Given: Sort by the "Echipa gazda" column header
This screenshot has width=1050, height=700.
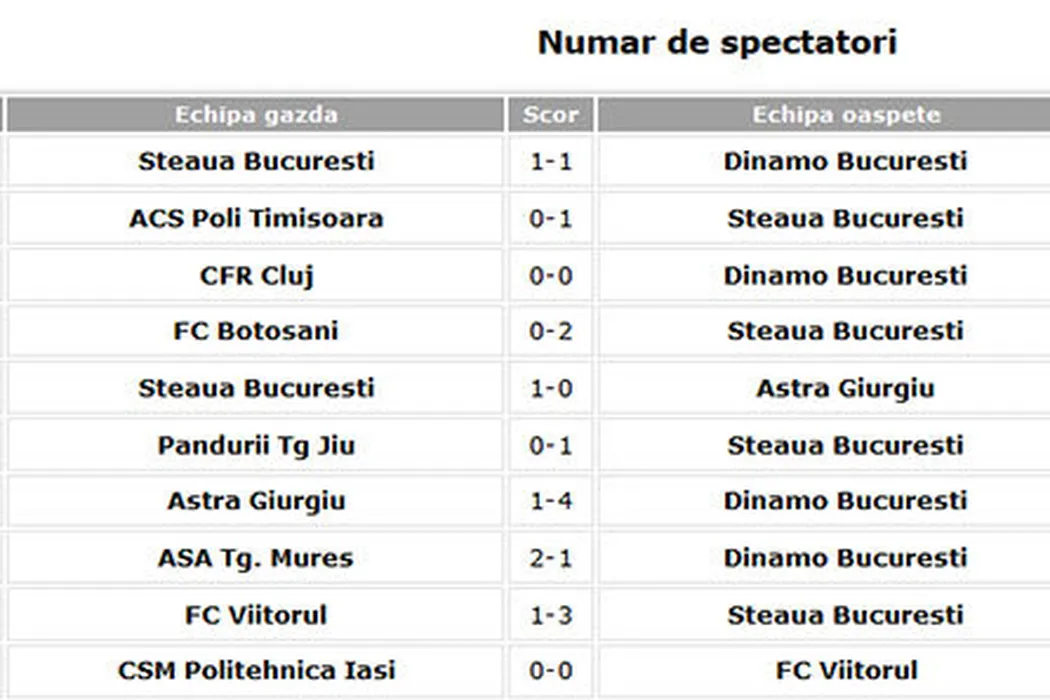Looking at the screenshot, I should 256,115.
